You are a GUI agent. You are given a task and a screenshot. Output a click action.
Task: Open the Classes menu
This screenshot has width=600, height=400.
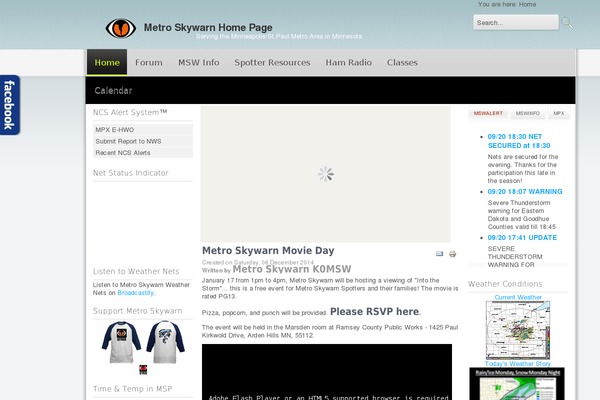[x=402, y=62]
